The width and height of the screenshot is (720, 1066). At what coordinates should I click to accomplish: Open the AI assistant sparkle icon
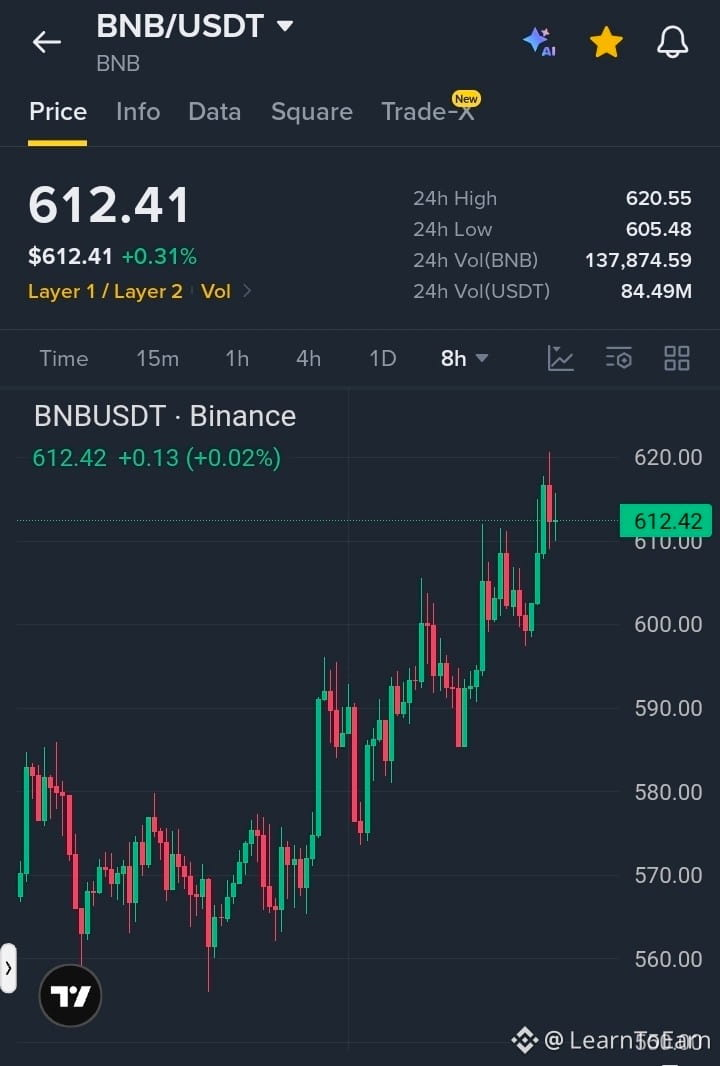tap(540, 42)
